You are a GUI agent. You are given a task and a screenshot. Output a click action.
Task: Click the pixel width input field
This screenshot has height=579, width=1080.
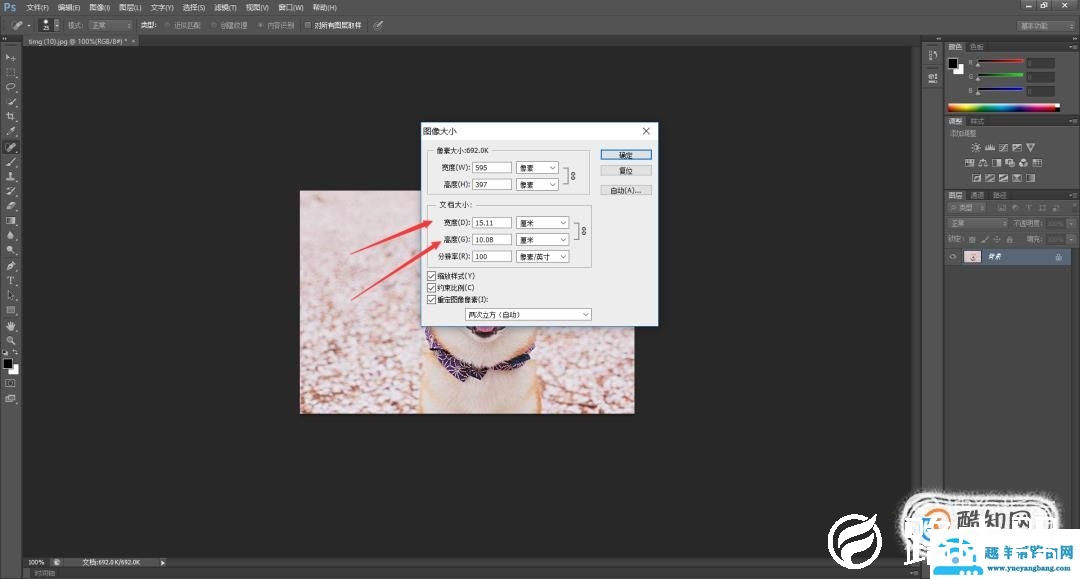pos(492,167)
